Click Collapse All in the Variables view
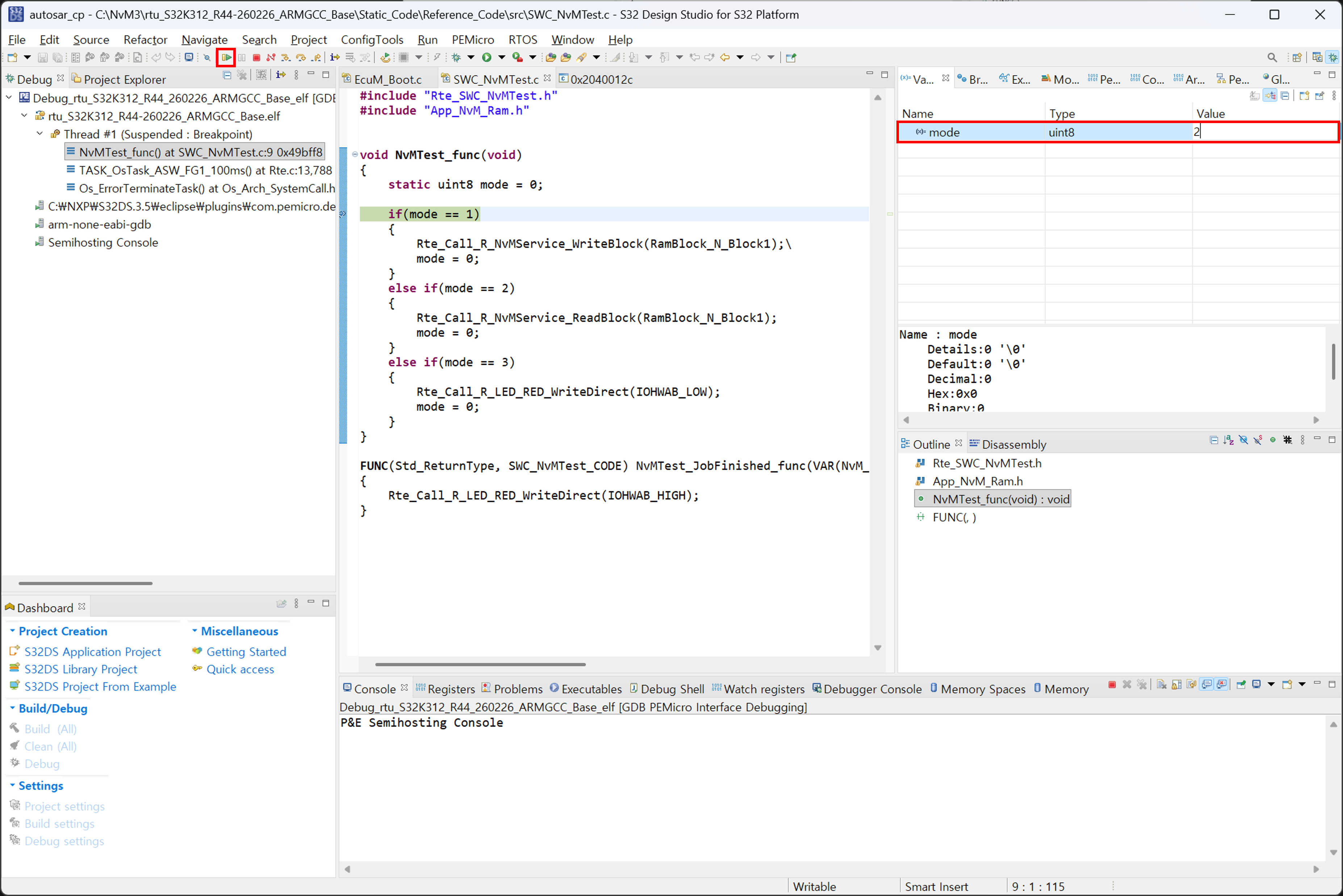Screen dimensions: 1343x896 coord(1285,96)
